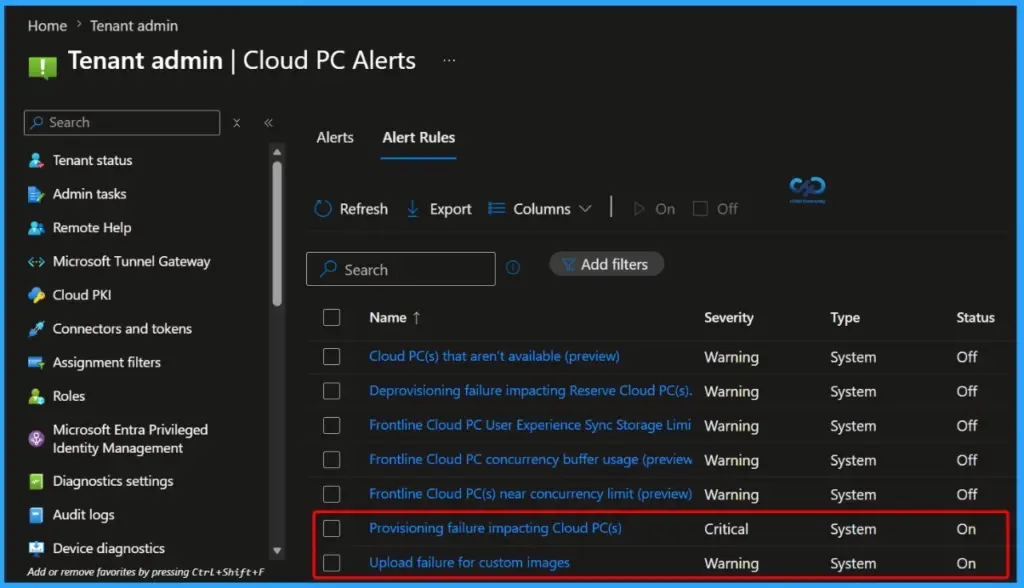This screenshot has width=1024, height=588.
Task: Check Frontline User Experience Sync Storage row
Action: pos(332,425)
